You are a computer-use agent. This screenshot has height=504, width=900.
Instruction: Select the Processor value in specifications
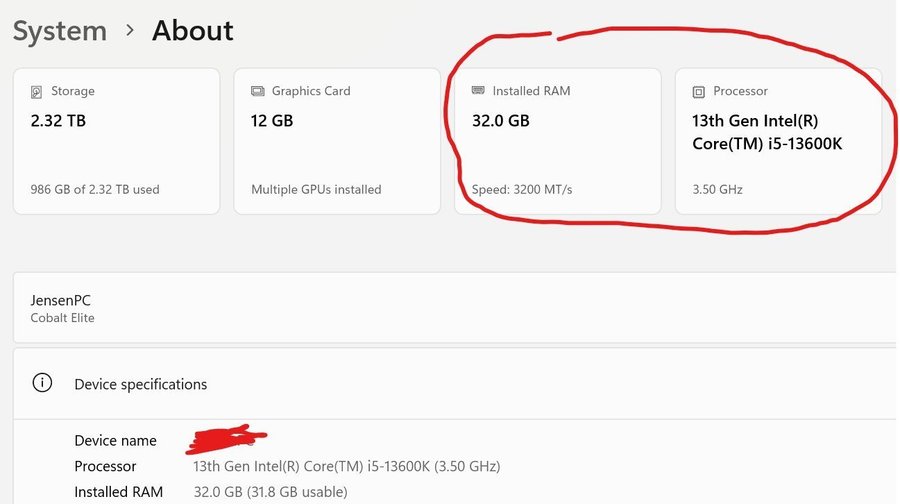(x=347, y=466)
